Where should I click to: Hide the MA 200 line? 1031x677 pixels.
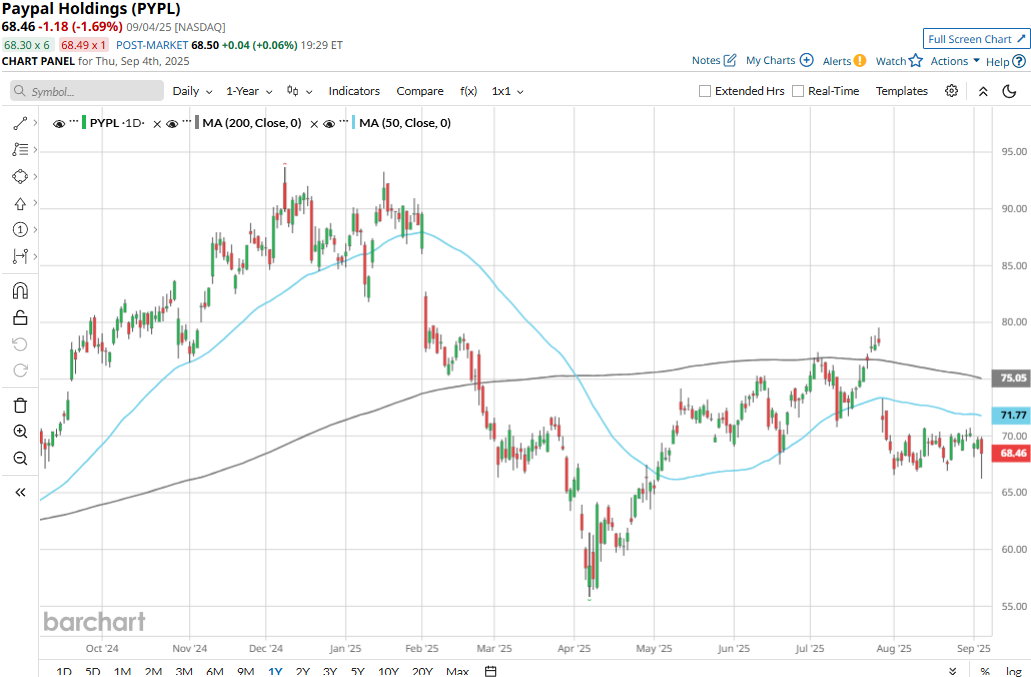click(x=172, y=124)
